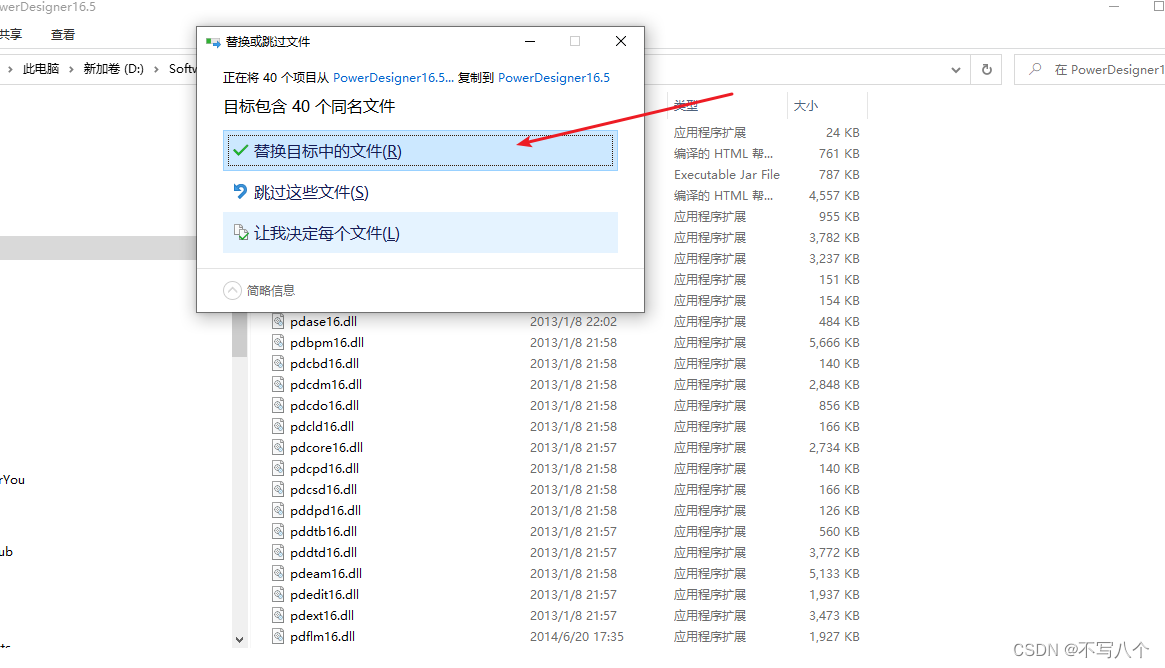Click the search box in PowerDesigner folder
Screen dimensions: 1165x668
click(x=1090, y=70)
